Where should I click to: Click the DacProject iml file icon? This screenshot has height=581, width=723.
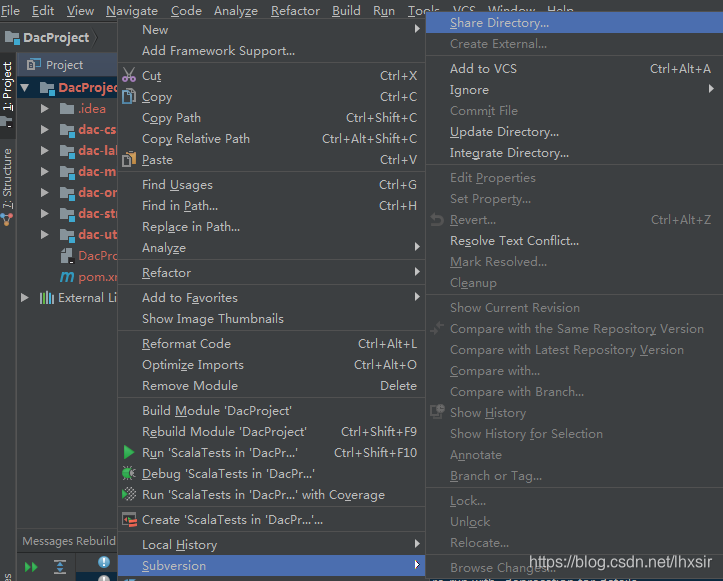(67, 255)
